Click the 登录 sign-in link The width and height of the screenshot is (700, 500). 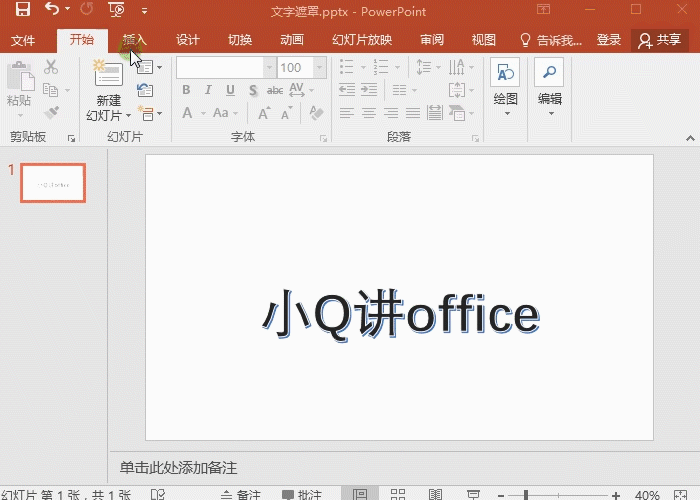(608, 40)
